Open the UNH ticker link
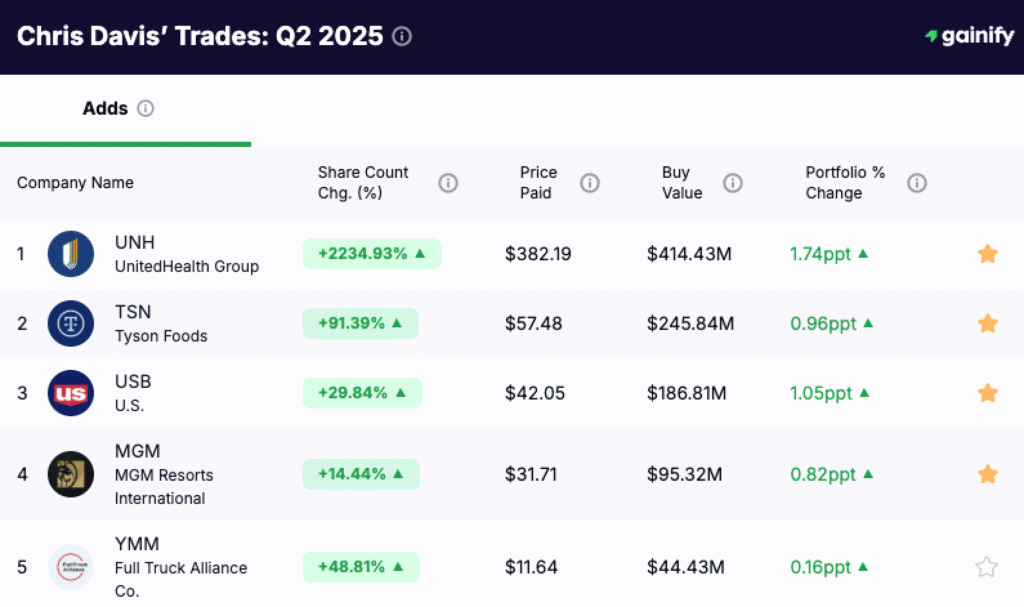1024x607 pixels. coord(135,242)
